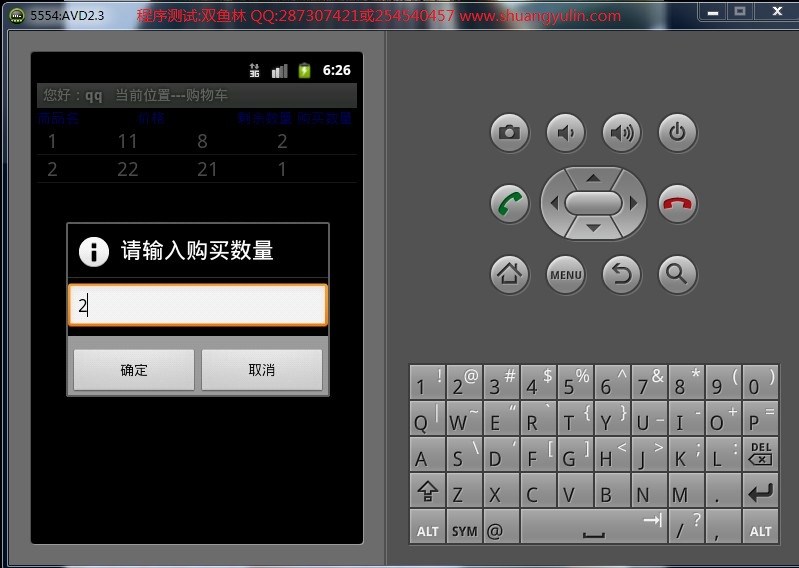Click the 确定 confirm button
799x568 pixels.
point(134,370)
